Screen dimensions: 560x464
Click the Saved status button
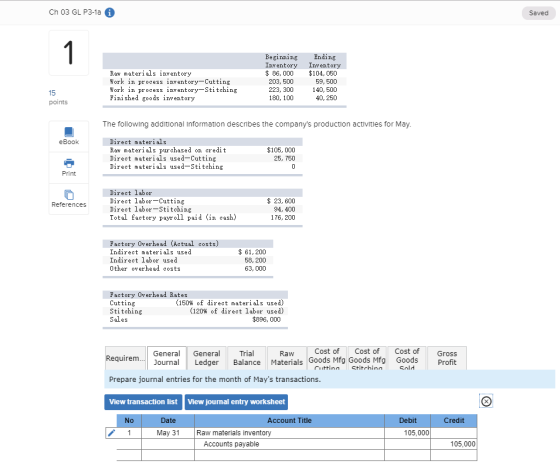click(x=539, y=13)
